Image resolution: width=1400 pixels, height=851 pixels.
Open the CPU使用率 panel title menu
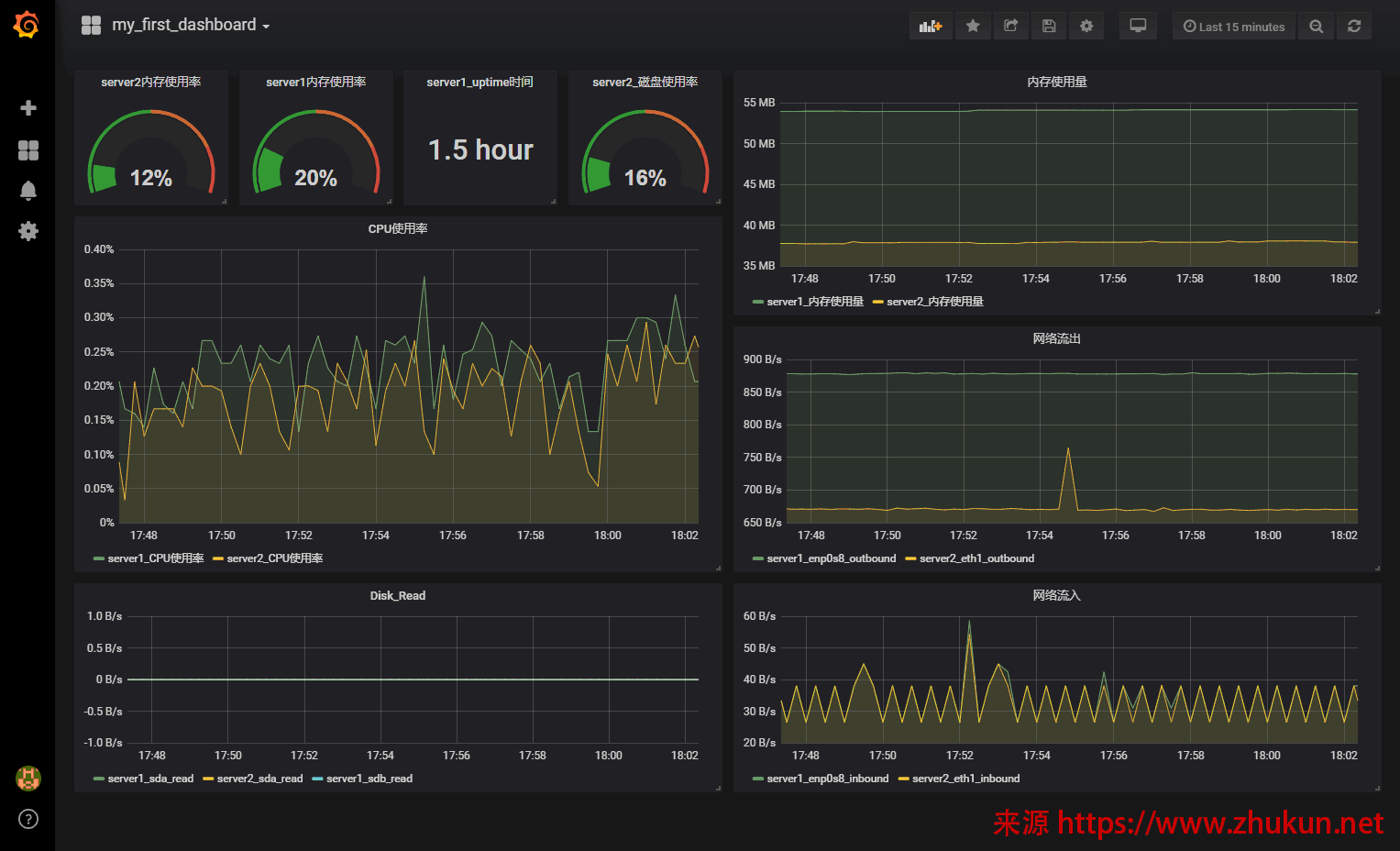pos(398,228)
